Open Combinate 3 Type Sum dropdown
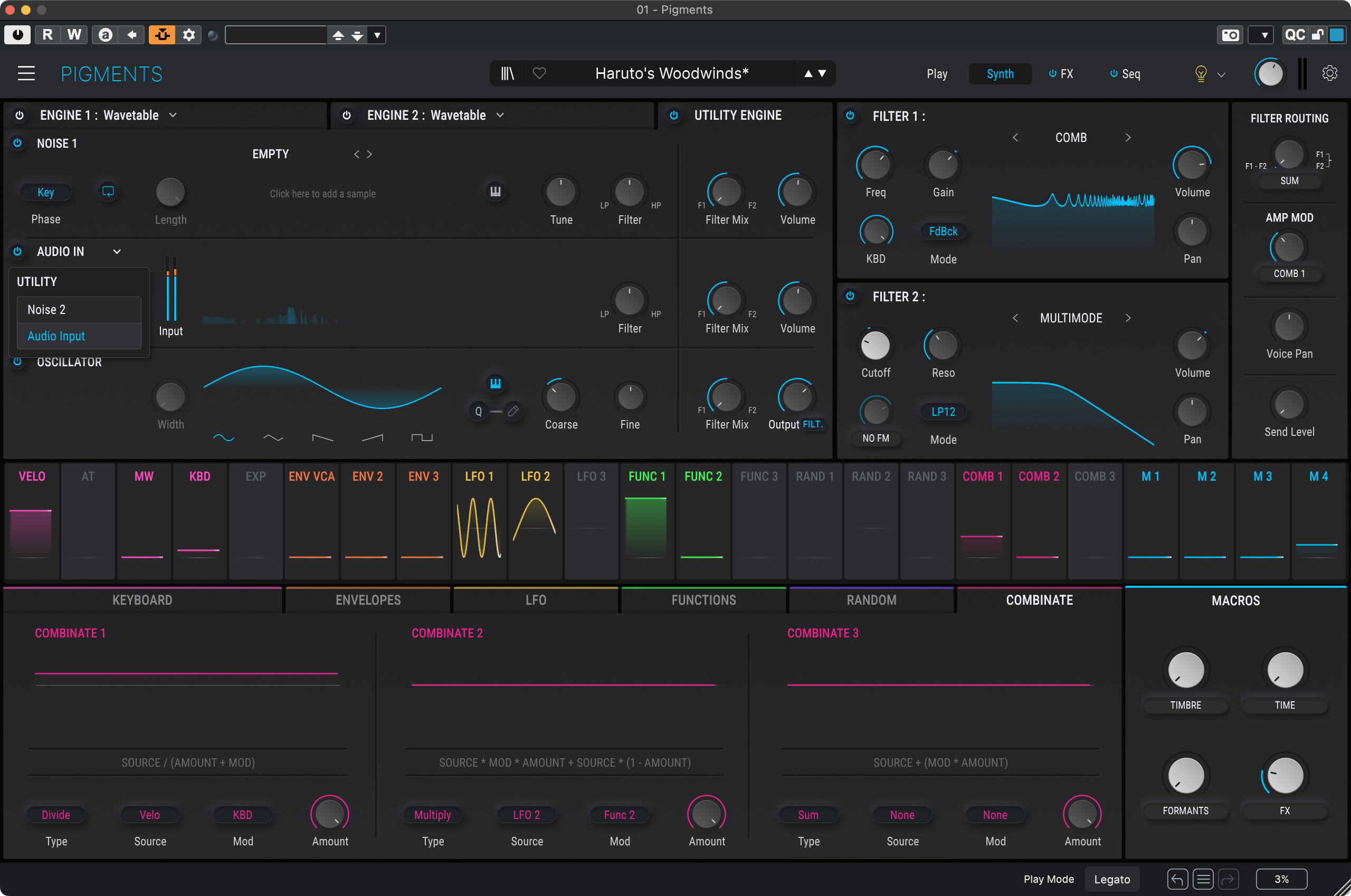 808,815
